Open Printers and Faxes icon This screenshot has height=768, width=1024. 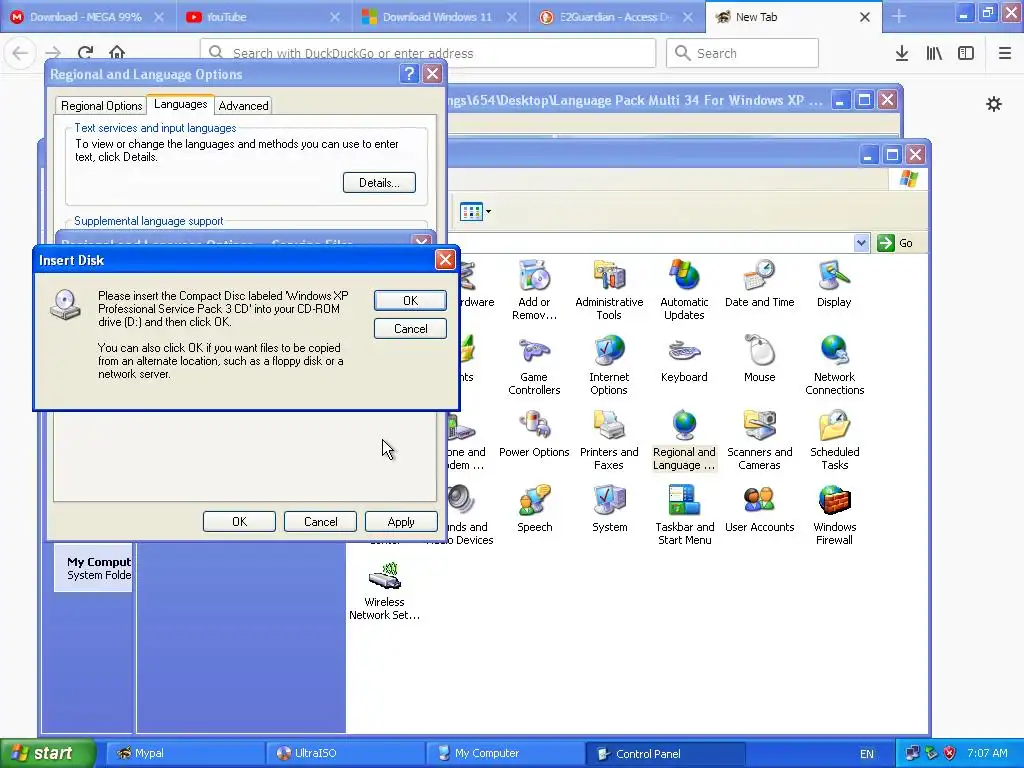[x=609, y=440]
